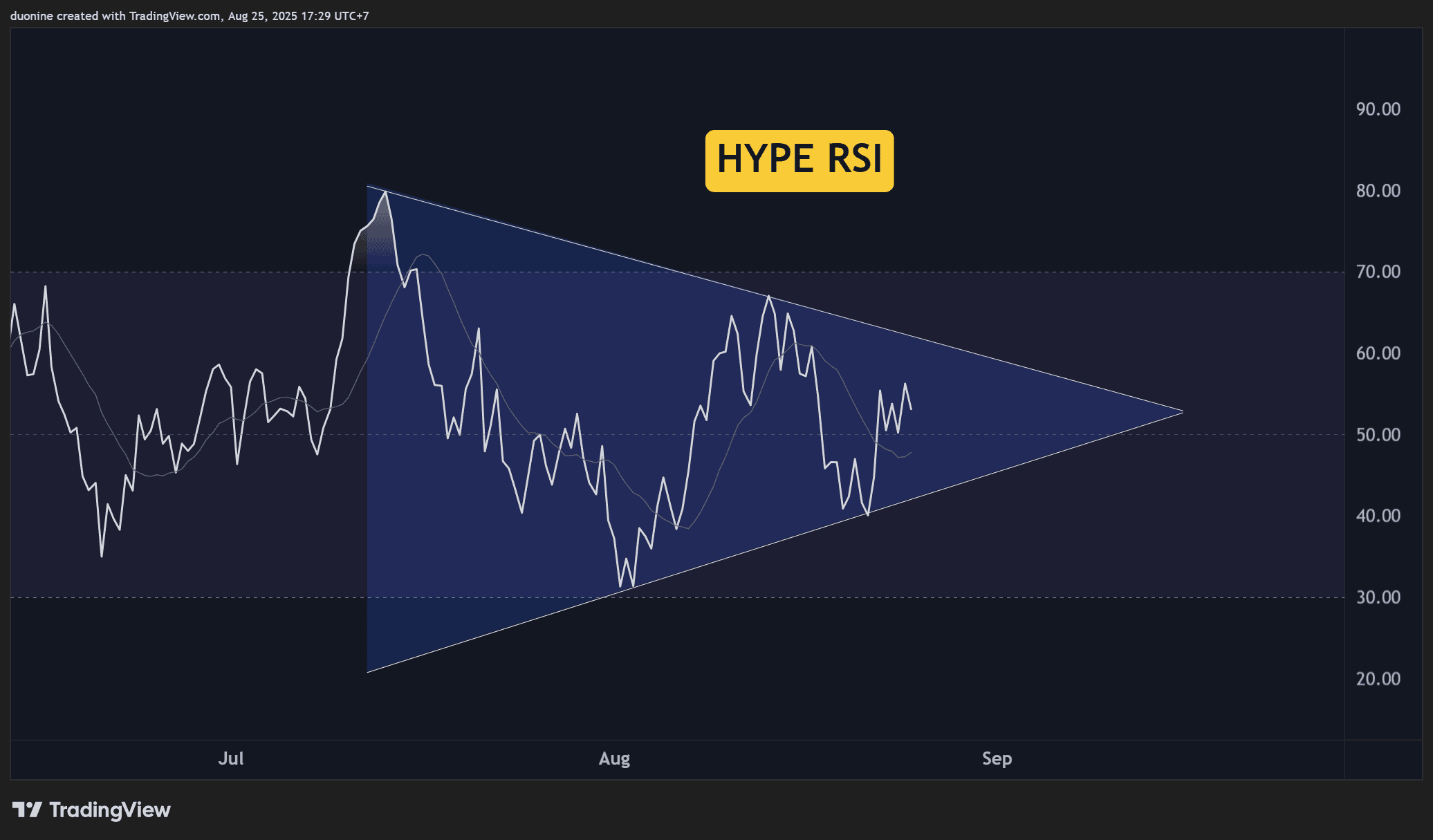
Task: Click the 80.00 price axis label
Action: coord(1378,191)
